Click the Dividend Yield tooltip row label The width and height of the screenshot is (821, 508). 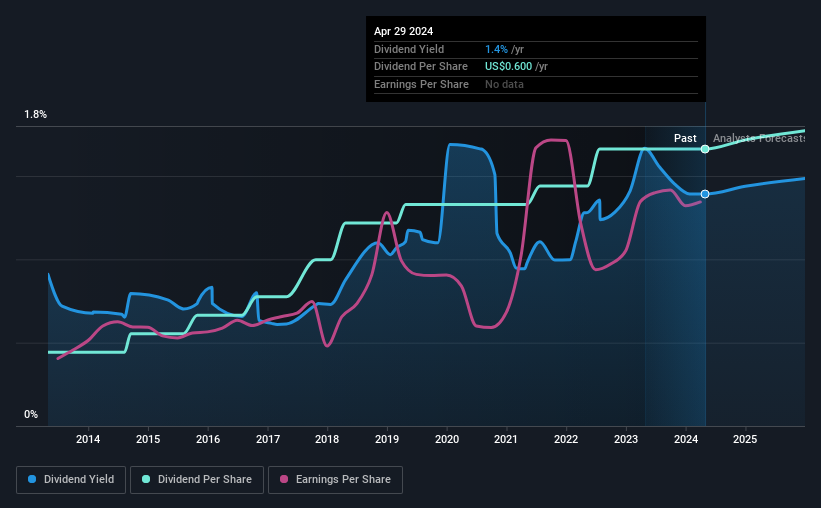click(409, 49)
